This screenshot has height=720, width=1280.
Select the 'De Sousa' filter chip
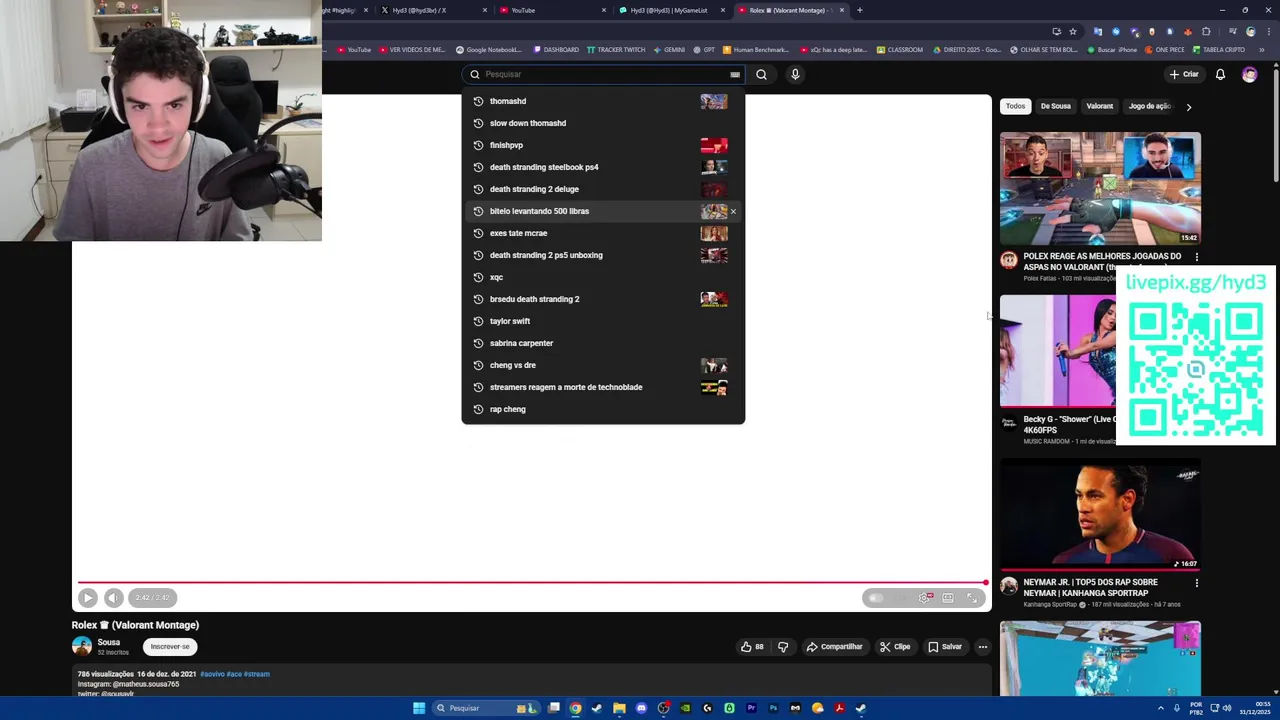click(x=1055, y=106)
